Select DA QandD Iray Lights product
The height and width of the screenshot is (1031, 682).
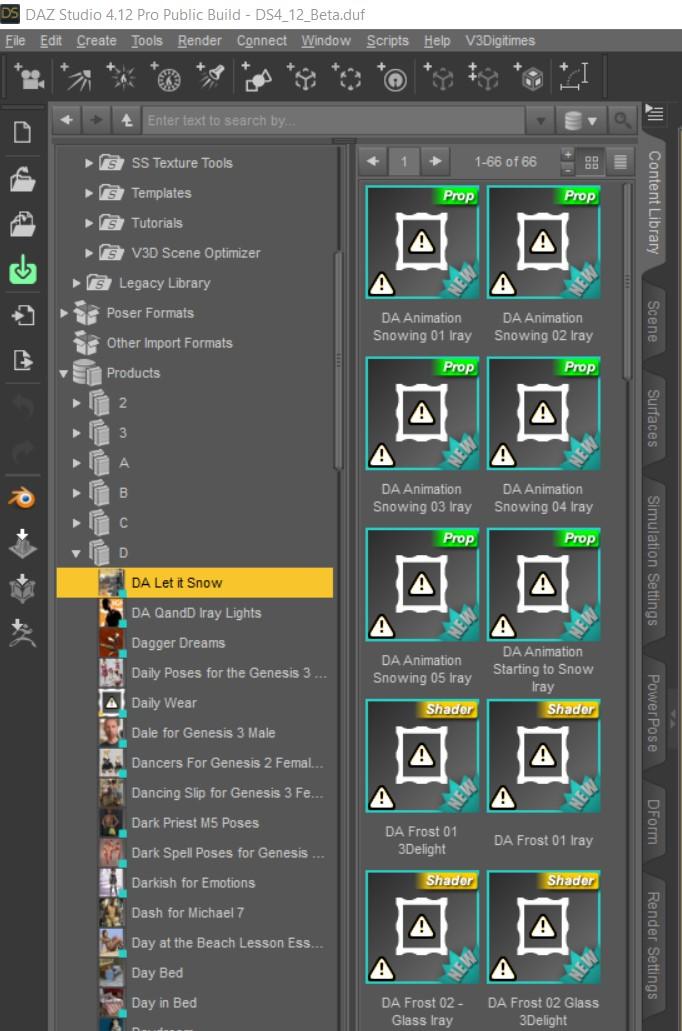(x=196, y=613)
